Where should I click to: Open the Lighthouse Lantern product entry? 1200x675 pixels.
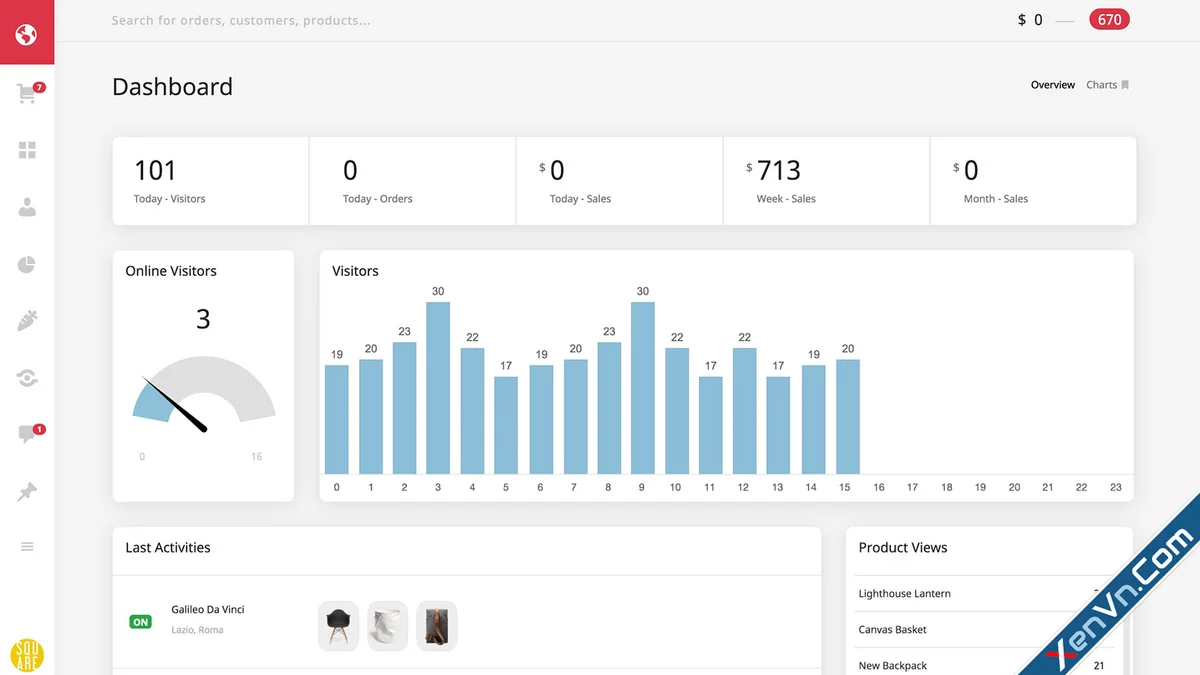coord(904,593)
